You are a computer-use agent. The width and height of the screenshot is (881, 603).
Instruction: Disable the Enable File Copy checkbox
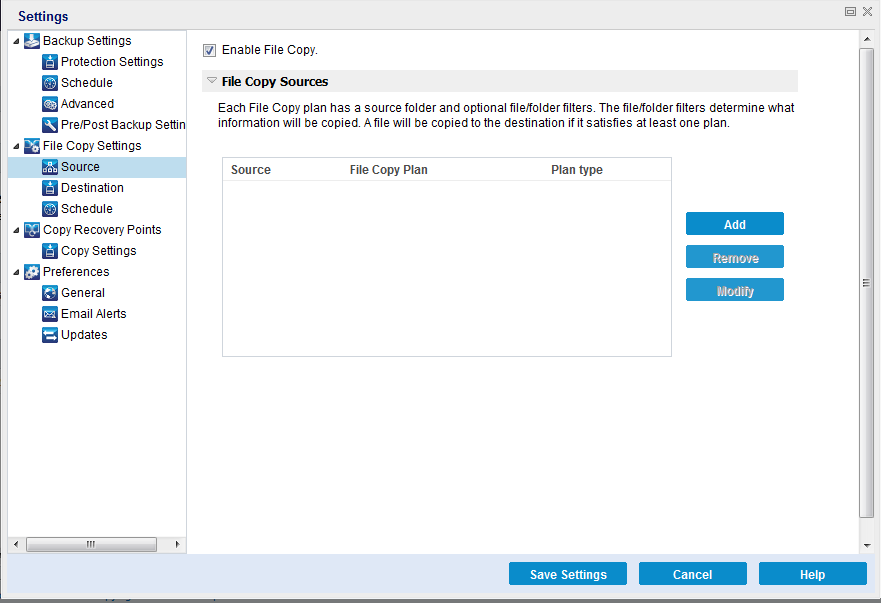pyautogui.click(x=209, y=50)
